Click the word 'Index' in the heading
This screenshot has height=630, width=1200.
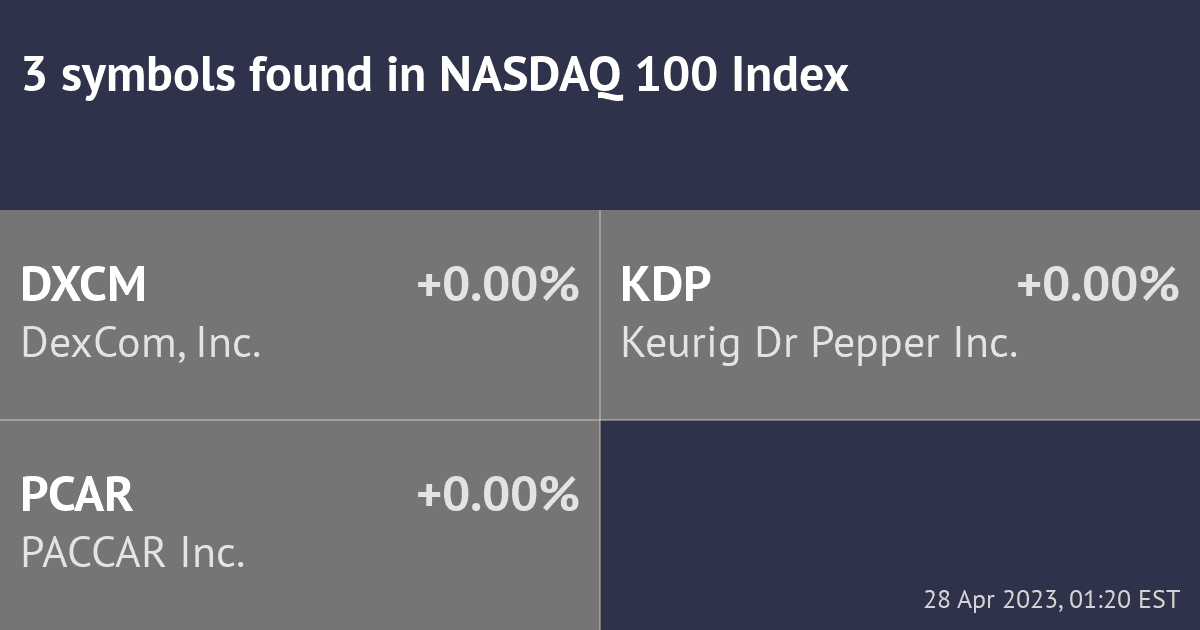[x=791, y=77]
